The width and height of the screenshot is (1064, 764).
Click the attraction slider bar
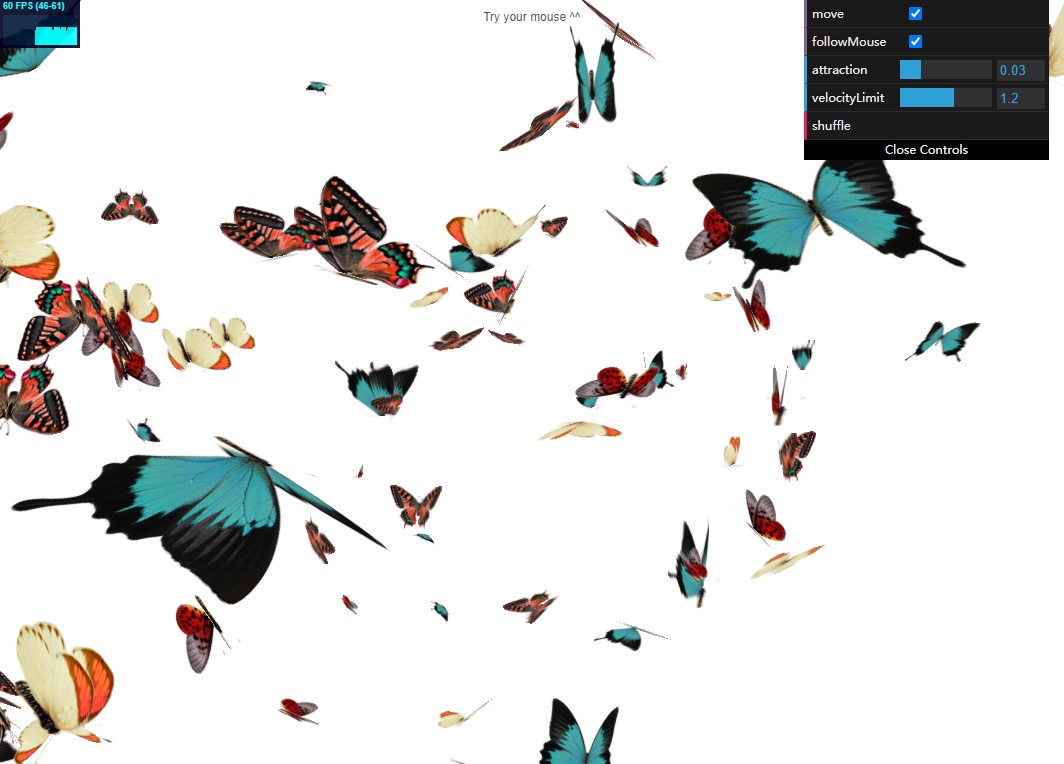tap(945, 70)
